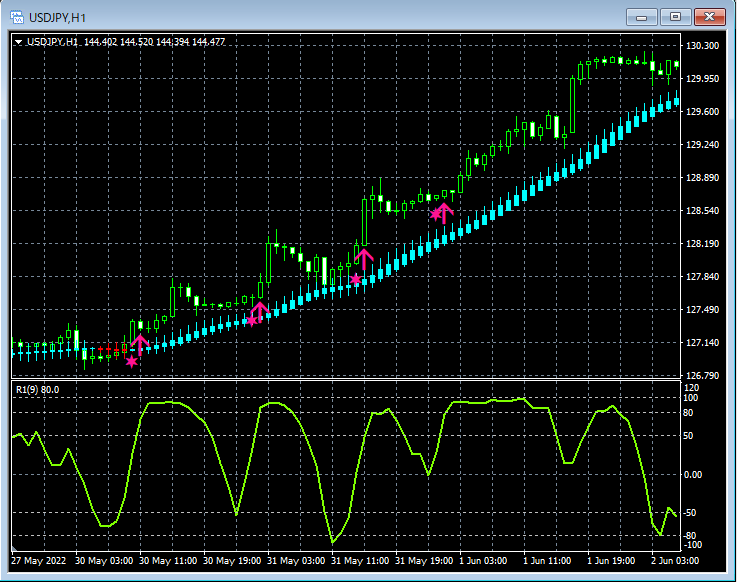The width and height of the screenshot is (738, 582).
Task: Click the 80 level on indicator scale
Action: click(x=688, y=413)
